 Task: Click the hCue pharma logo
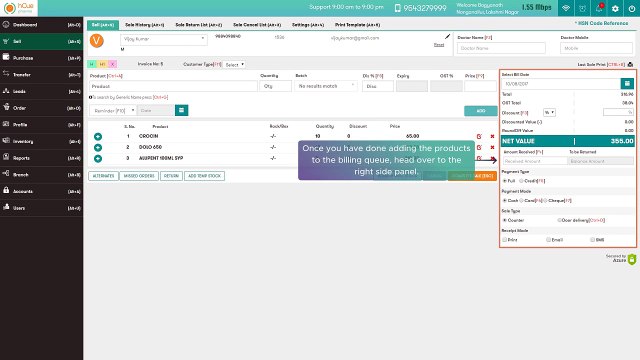[x=19, y=8]
